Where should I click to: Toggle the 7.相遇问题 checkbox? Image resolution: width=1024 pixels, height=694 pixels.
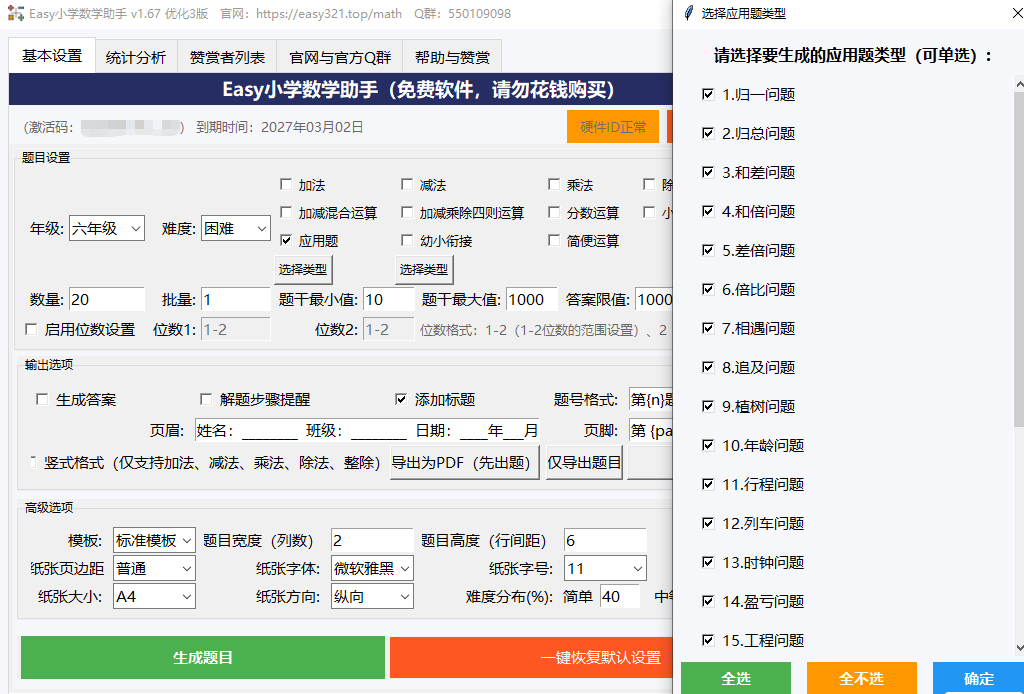[x=708, y=328]
